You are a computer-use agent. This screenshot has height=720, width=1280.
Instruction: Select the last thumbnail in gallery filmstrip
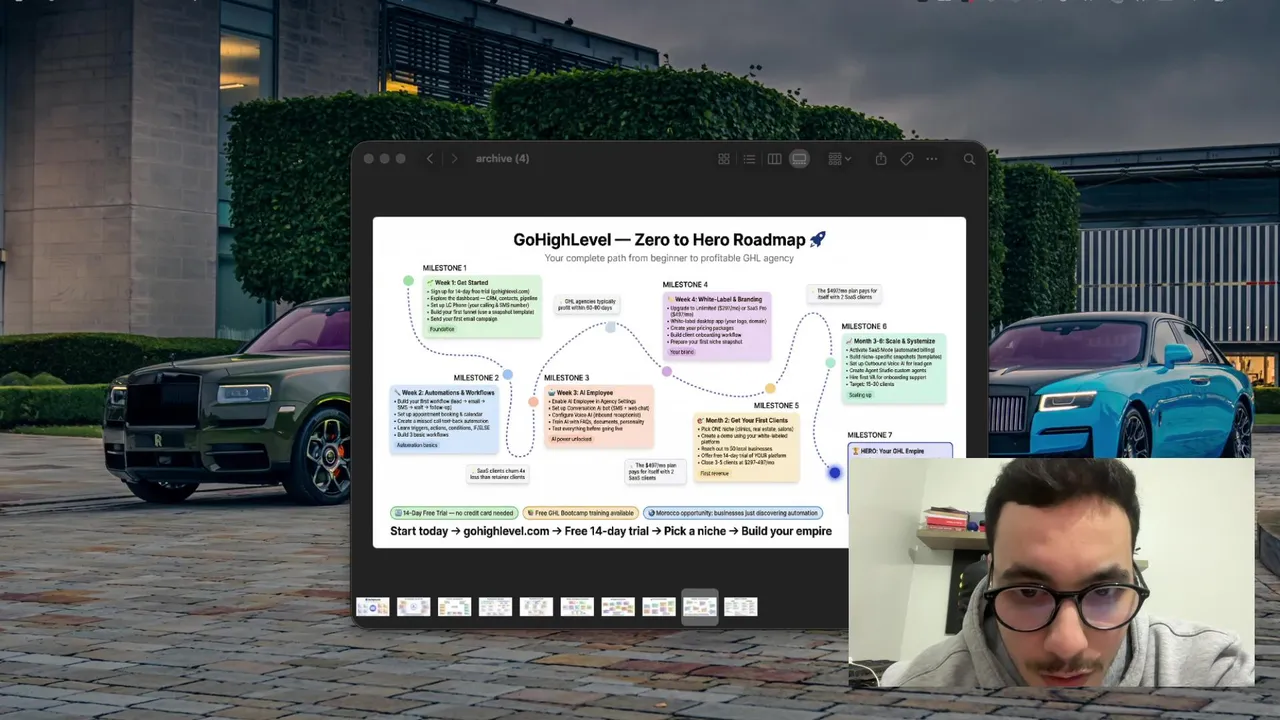point(741,607)
